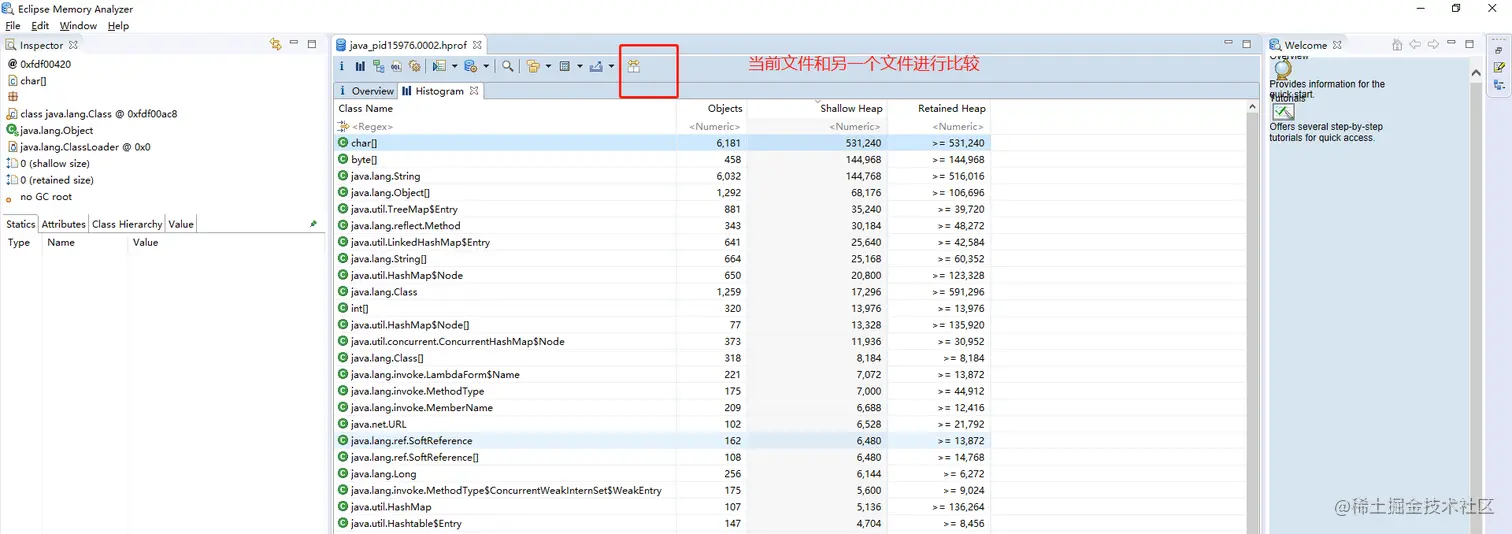Viewport: 1512px width, 534px height.
Task: Maximize the Welcome view
Action: pos(1469,44)
